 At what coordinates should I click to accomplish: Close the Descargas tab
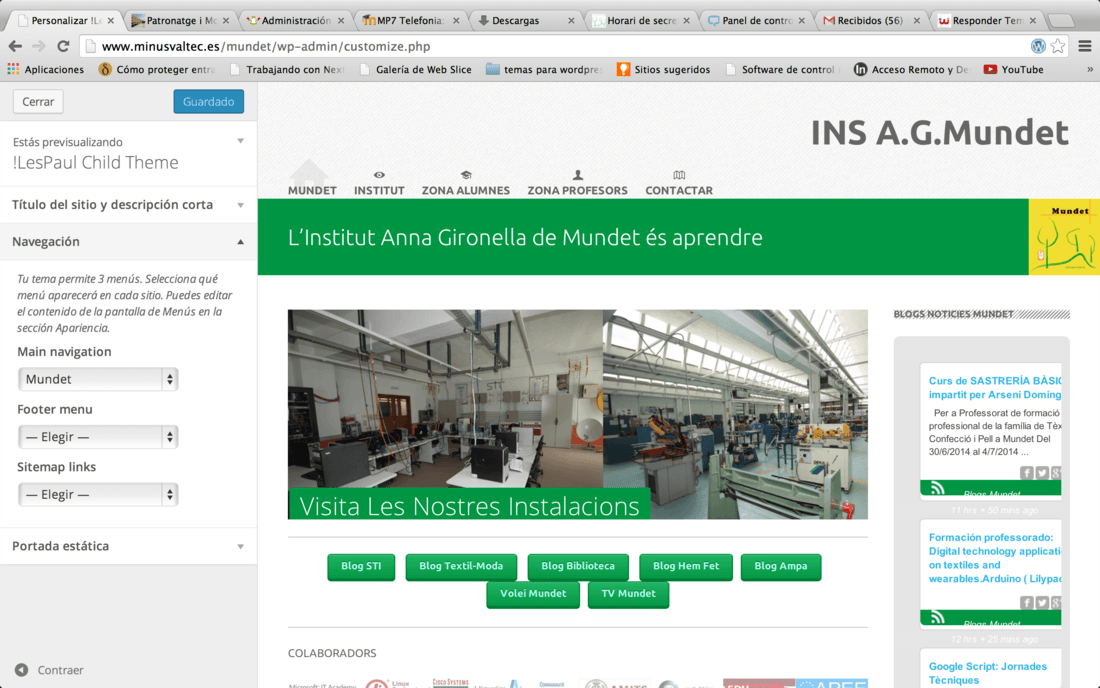tap(571, 21)
